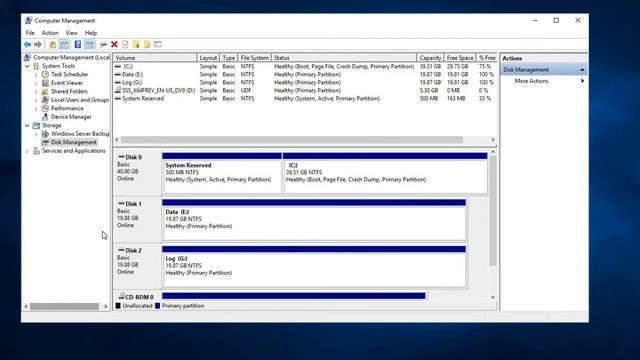Screen dimensions: 640x360
Task: Click the toolbar icon left of the red X
Action: click(103, 44)
